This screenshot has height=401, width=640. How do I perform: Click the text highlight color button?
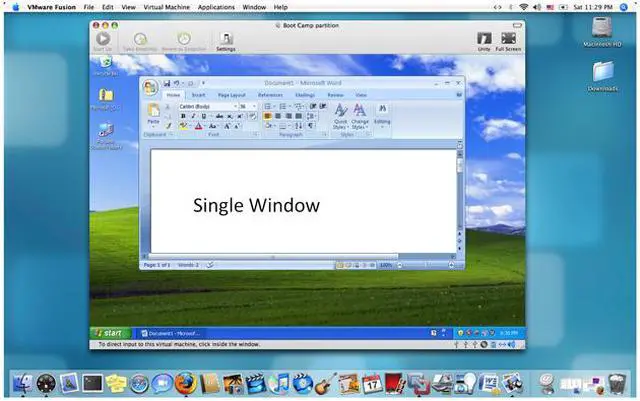point(183,126)
